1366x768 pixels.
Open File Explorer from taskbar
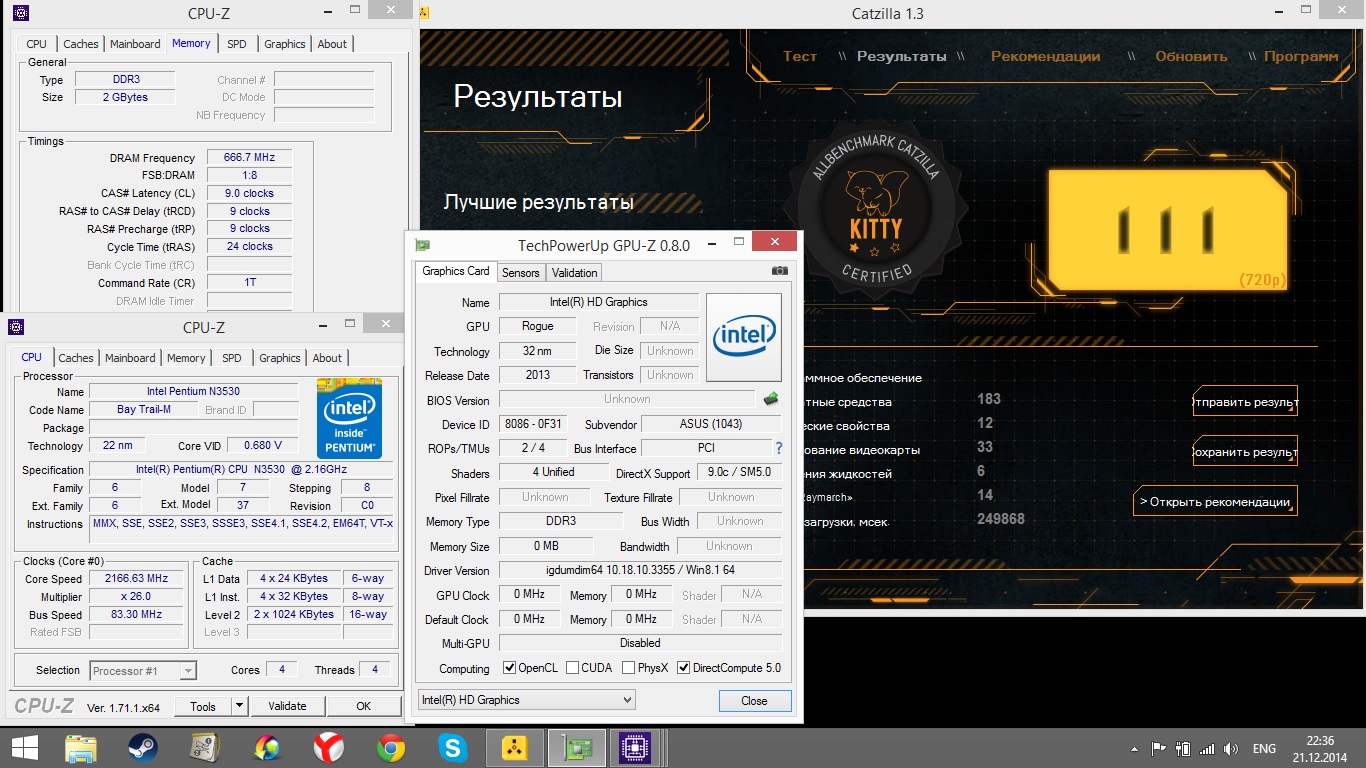pyautogui.click(x=81, y=747)
